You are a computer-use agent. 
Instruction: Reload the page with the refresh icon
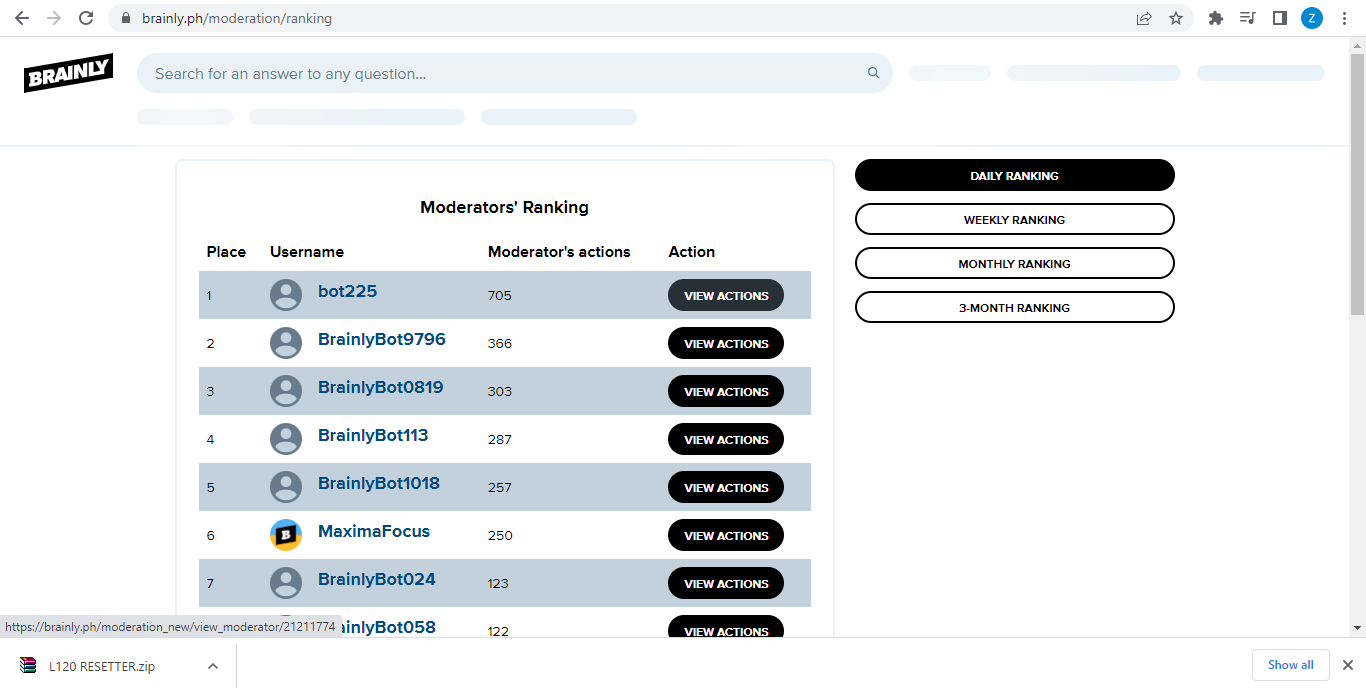click(x=86, y=18)
